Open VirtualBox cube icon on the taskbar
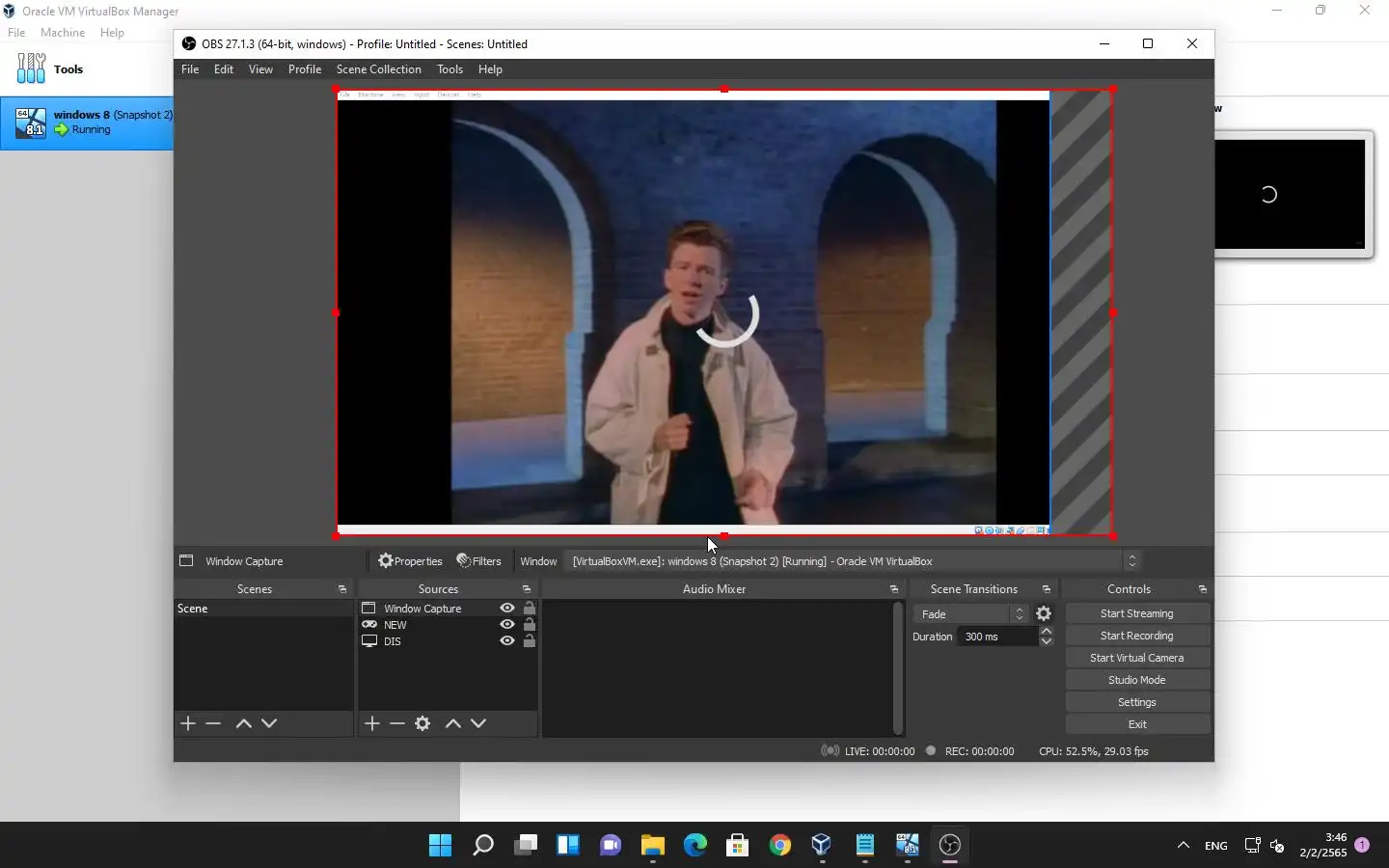 (822, 846)
